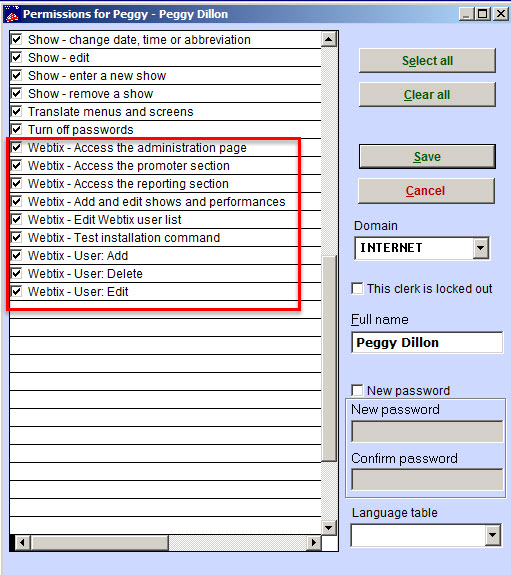This screenshot has width=511, height=575.
Task: Open the Domain INTERNET dropdown
Action: click(481, 248)
